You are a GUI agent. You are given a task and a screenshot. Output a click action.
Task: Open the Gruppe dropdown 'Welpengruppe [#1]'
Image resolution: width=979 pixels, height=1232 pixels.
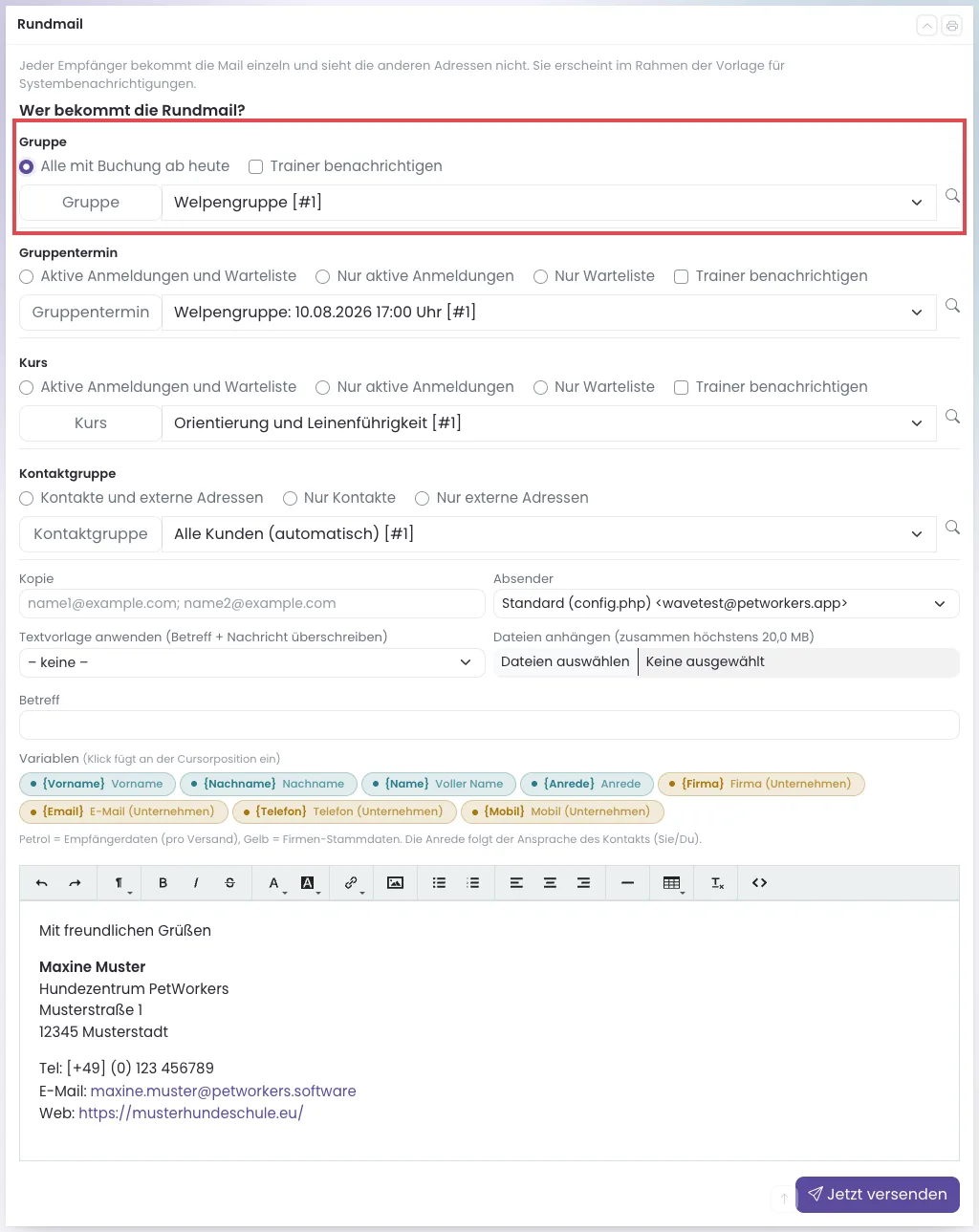(x=549, y=203)
